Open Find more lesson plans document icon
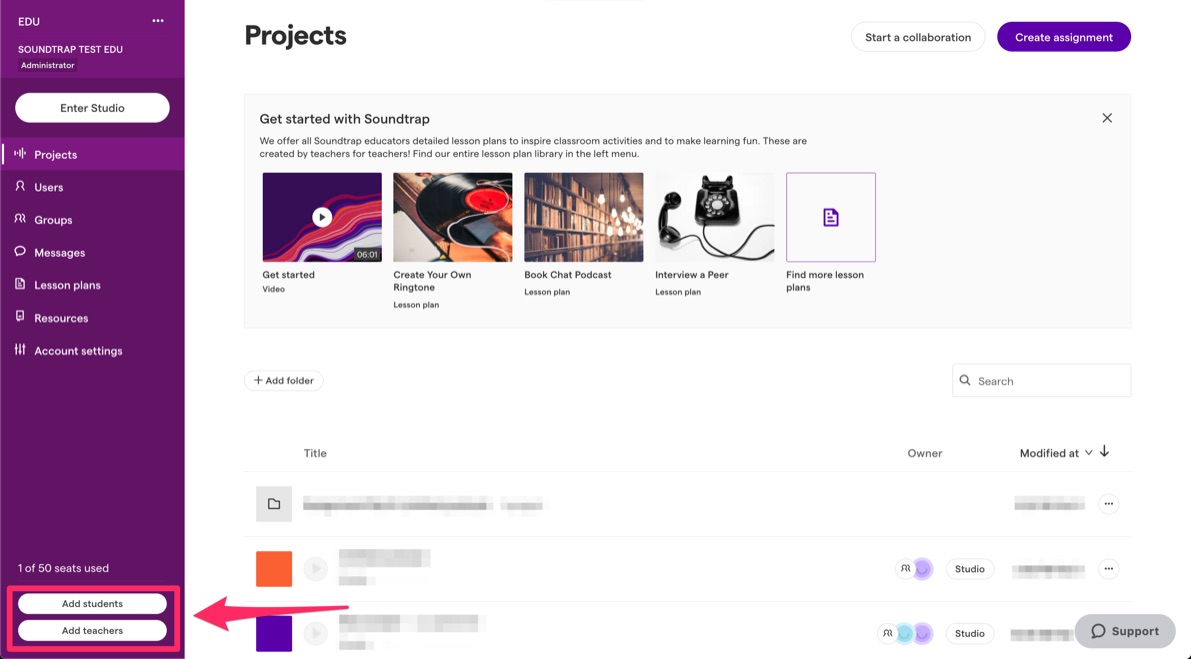Image resolution: width=1191 pixels, height=659 pixels. 831,217
